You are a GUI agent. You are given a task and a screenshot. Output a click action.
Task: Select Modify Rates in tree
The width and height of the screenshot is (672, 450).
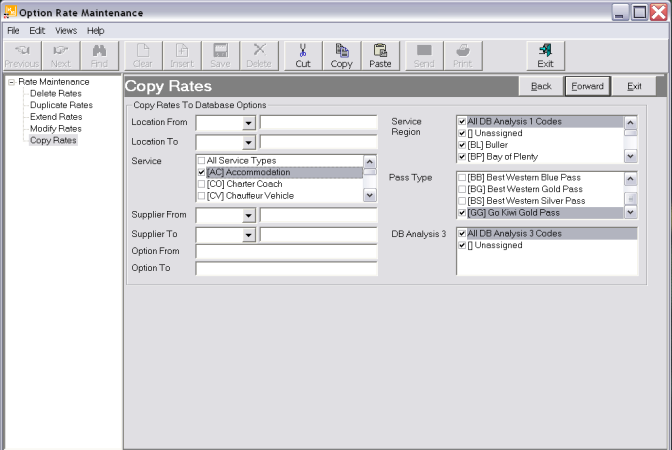pyautogui.click(x=56, y=129)
